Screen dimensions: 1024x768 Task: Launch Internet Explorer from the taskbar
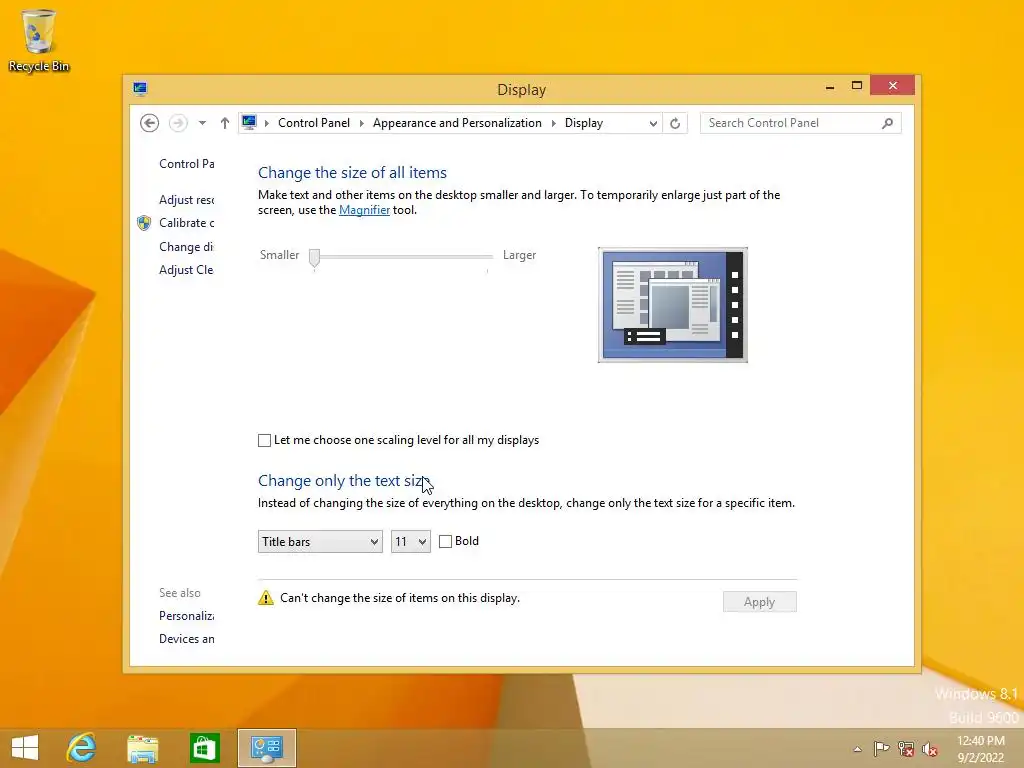(82, 748)
